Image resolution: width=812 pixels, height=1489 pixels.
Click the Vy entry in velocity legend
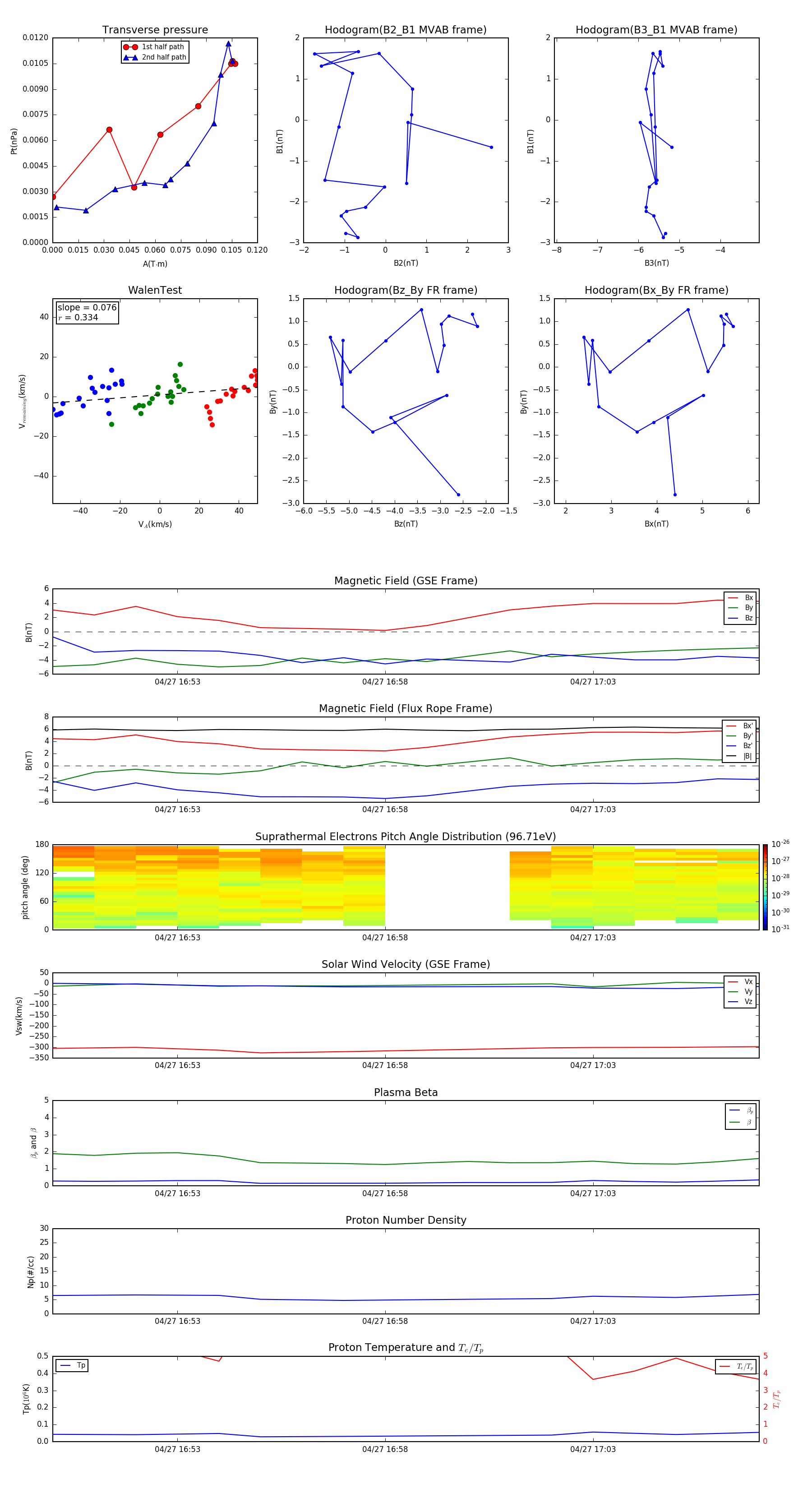point(740,992)
